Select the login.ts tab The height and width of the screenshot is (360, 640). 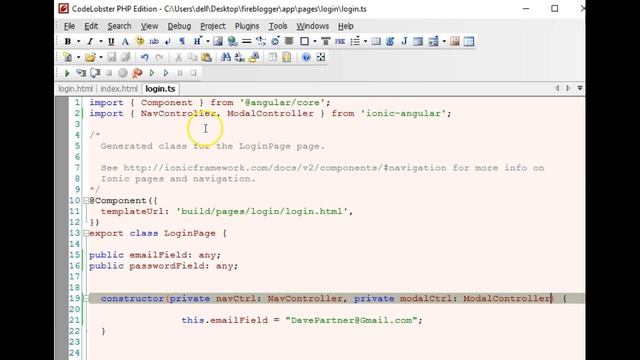(160, 89)
